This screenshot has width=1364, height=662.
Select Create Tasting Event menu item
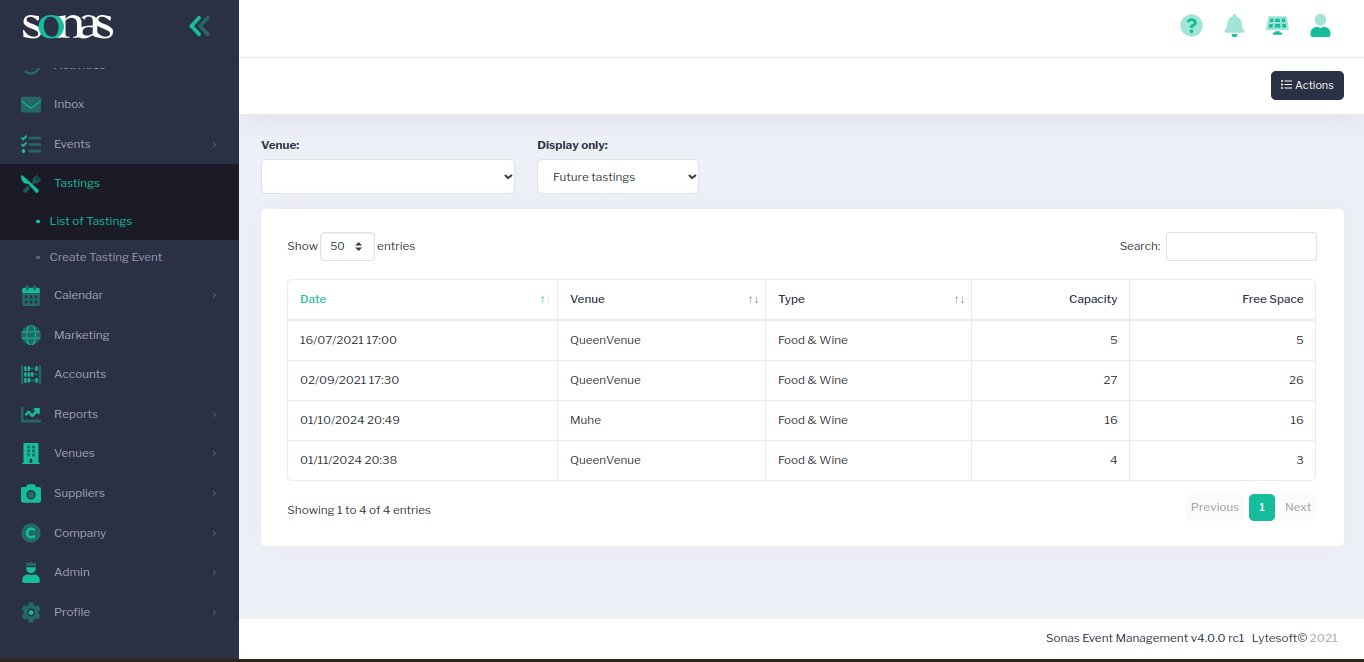point(106,257)
